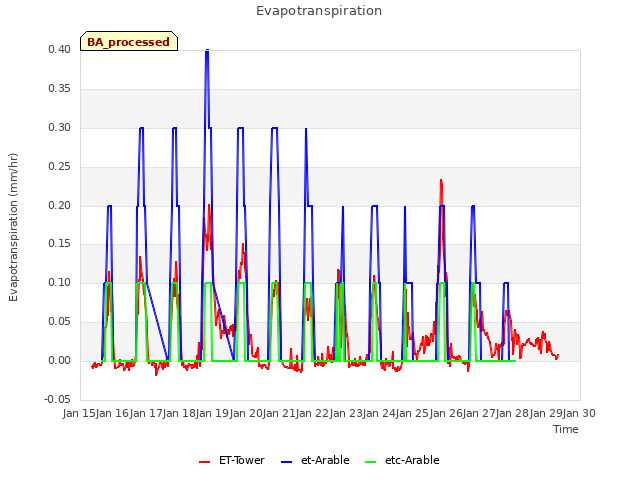Click the Time x-axis label
The image size is (640, 480).
click(x=566, y=429)
